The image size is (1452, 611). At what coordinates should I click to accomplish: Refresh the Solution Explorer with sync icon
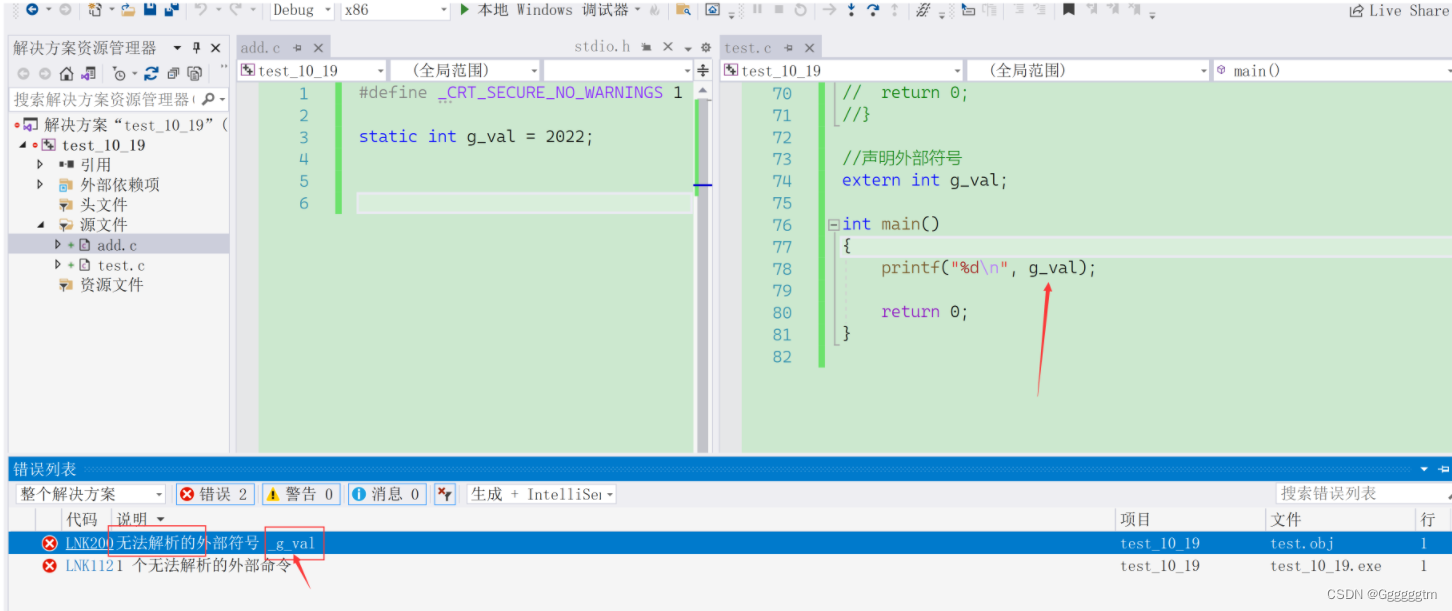pyautogui.click(x=151, y=73)
